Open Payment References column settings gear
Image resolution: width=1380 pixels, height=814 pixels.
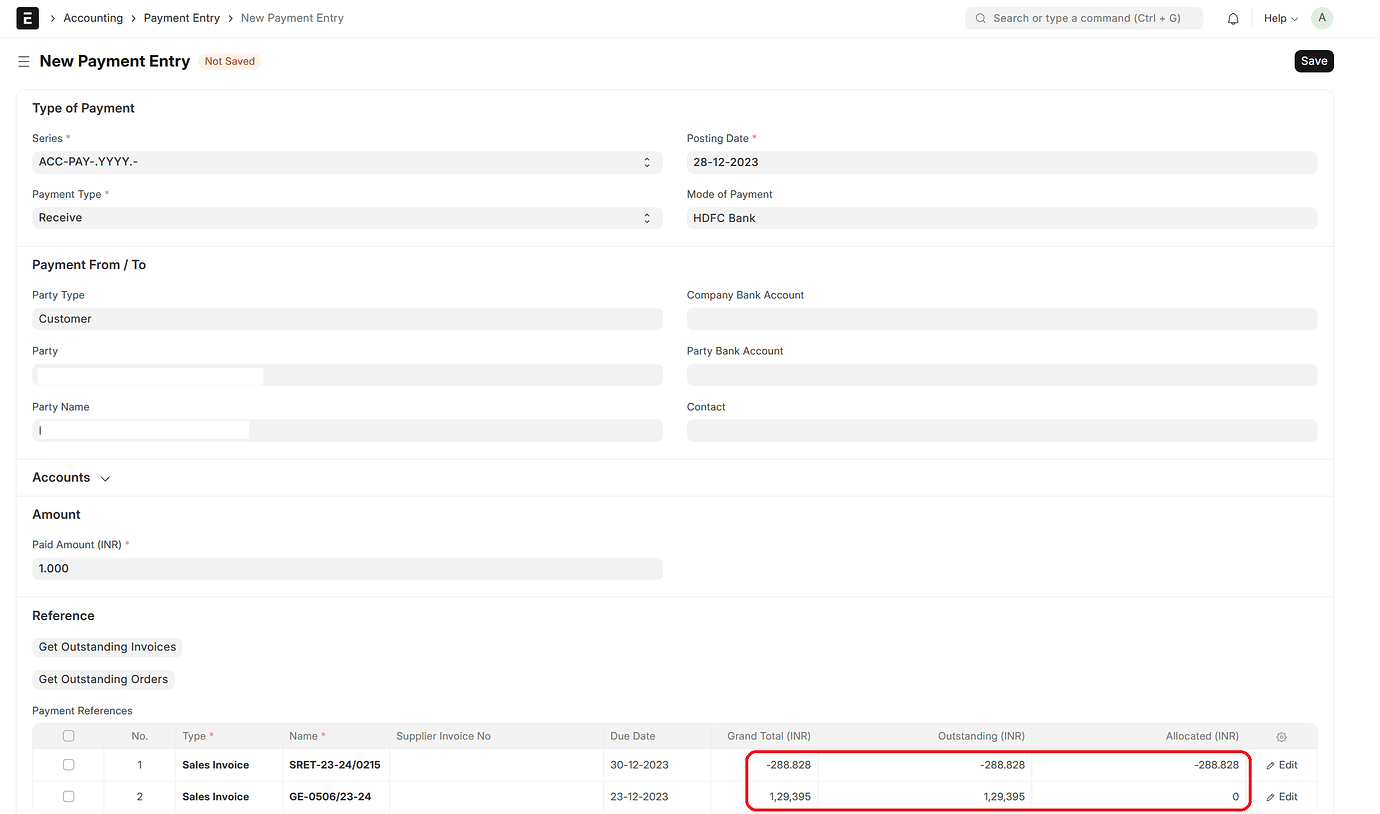point(1281,736)
